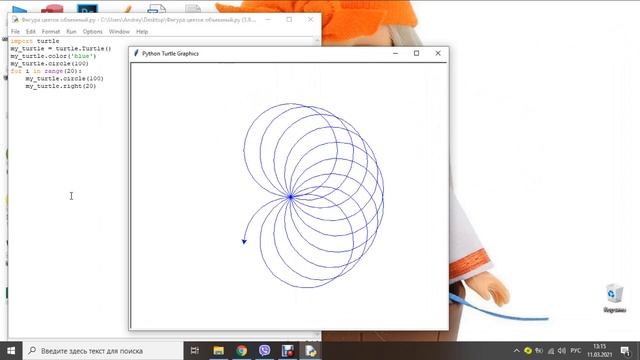Image resolution: width=640 pixels, height=360 pixels.
Task: Open the Run menu in IDLE editor
Action: coord(71,31)
